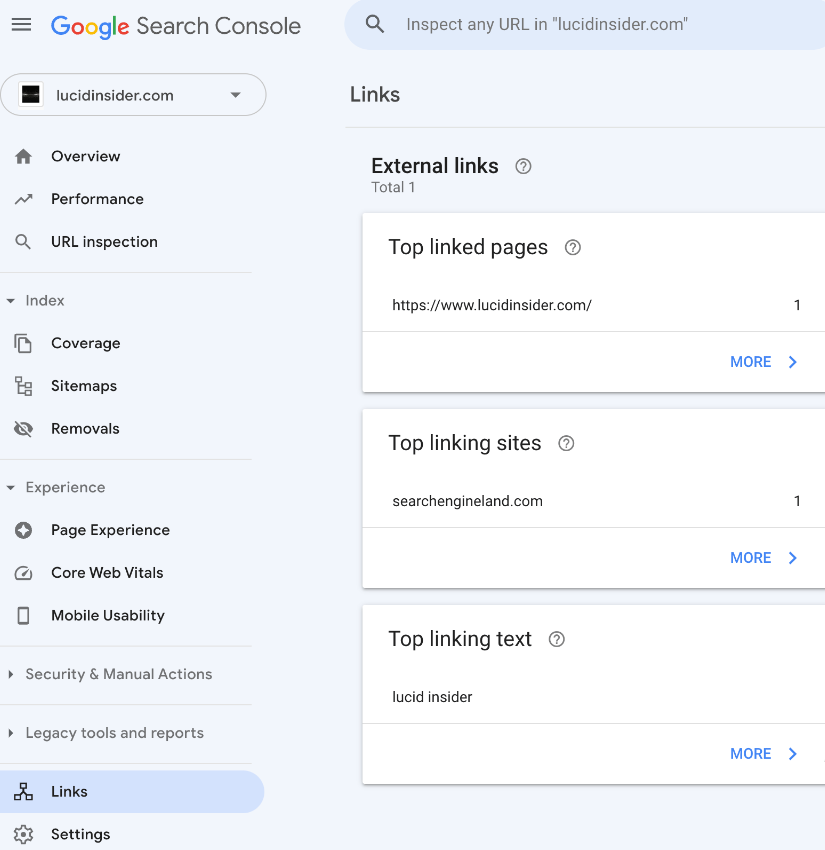Click help icon next to Top linked pages

click(573, 248)
